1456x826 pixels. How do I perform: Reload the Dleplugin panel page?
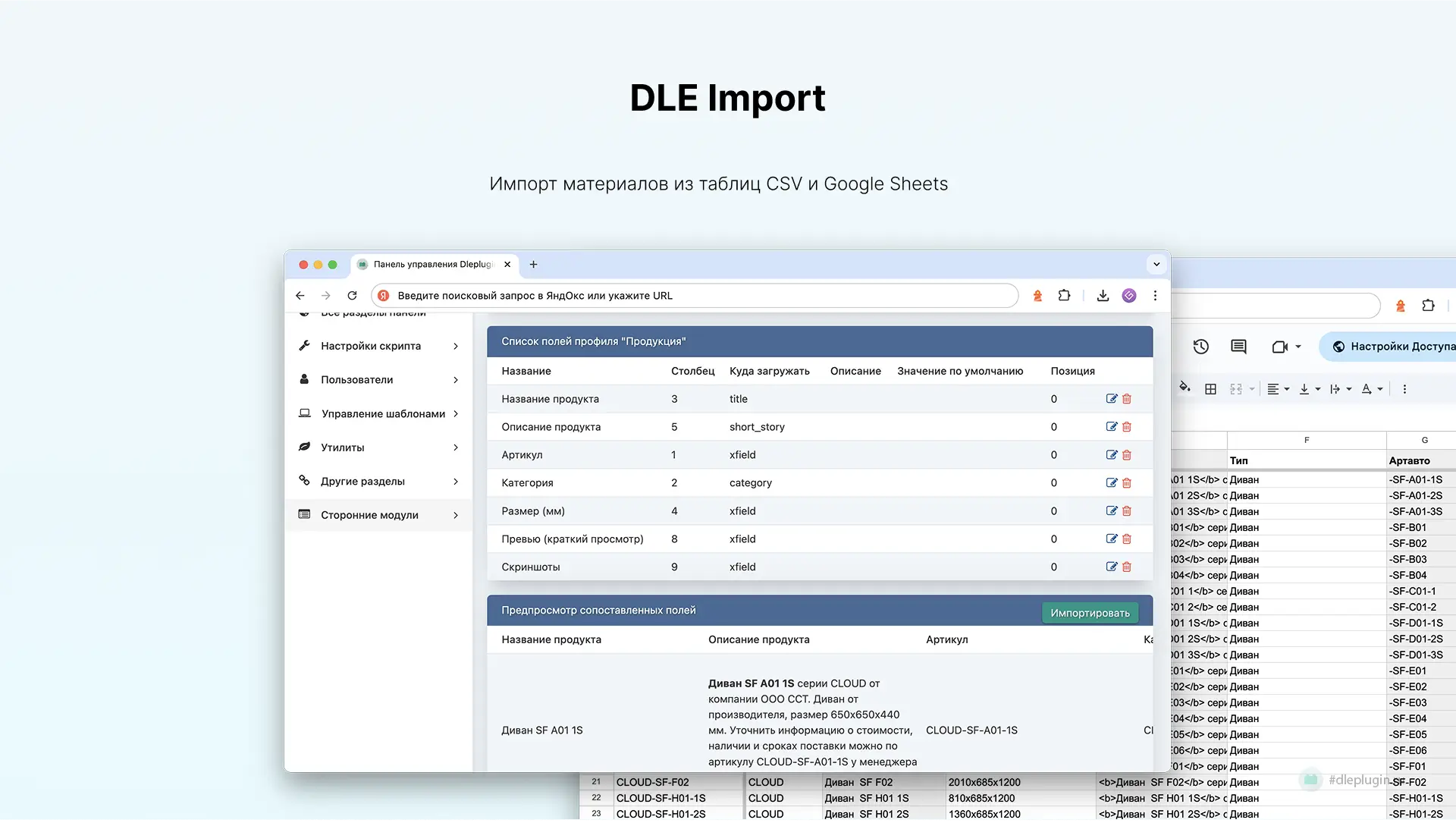(x=352, y=296)
